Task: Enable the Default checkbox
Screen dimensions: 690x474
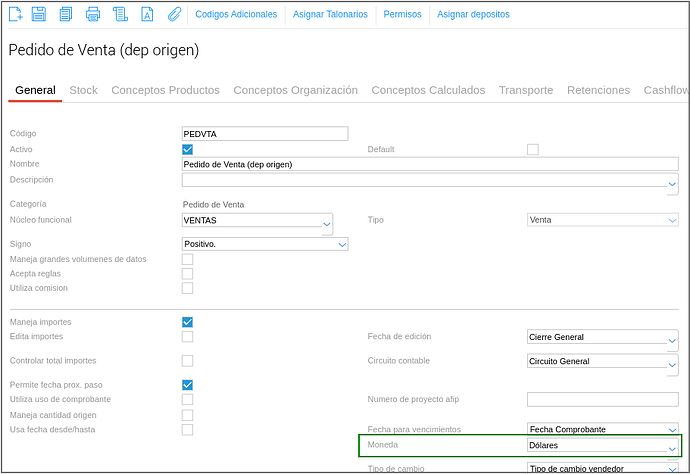Action: coord(533,150)
